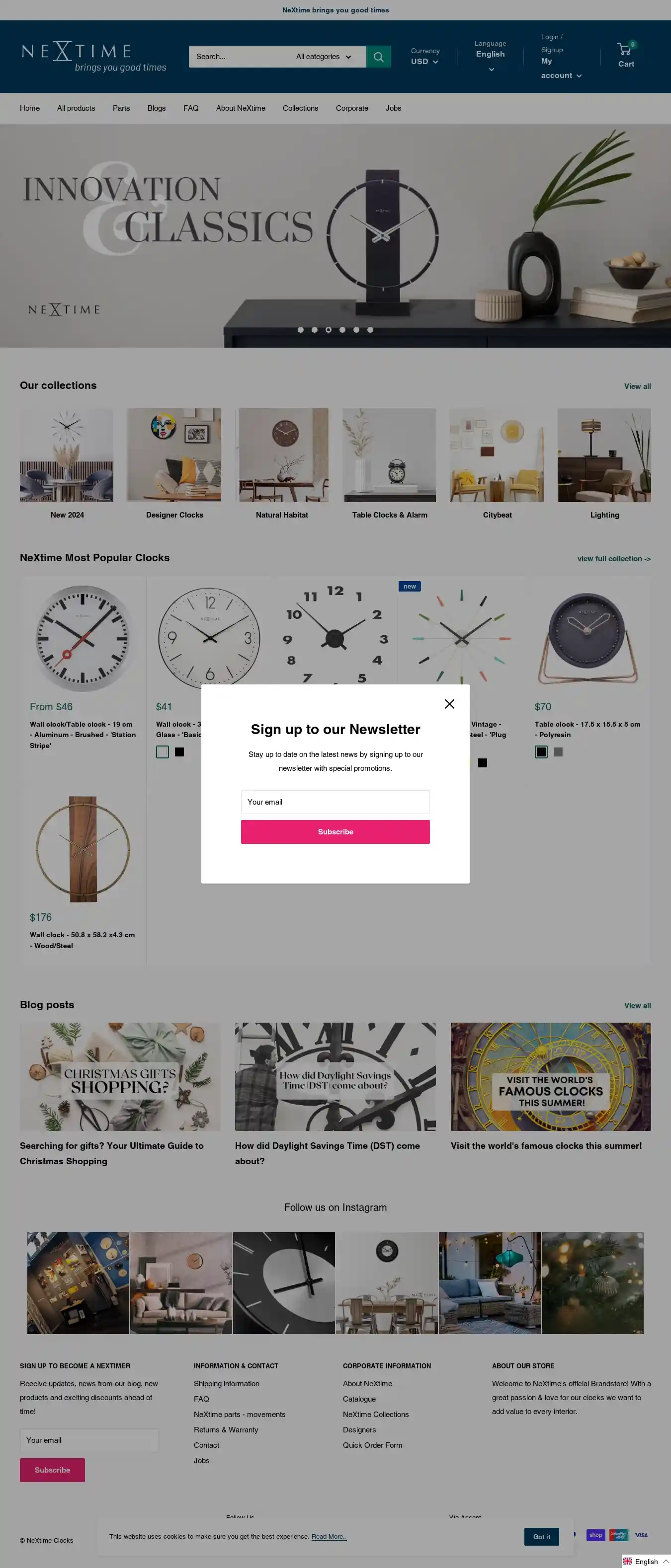
Task: Select grey swatch on $70 table clock
Action: [558, 752]
